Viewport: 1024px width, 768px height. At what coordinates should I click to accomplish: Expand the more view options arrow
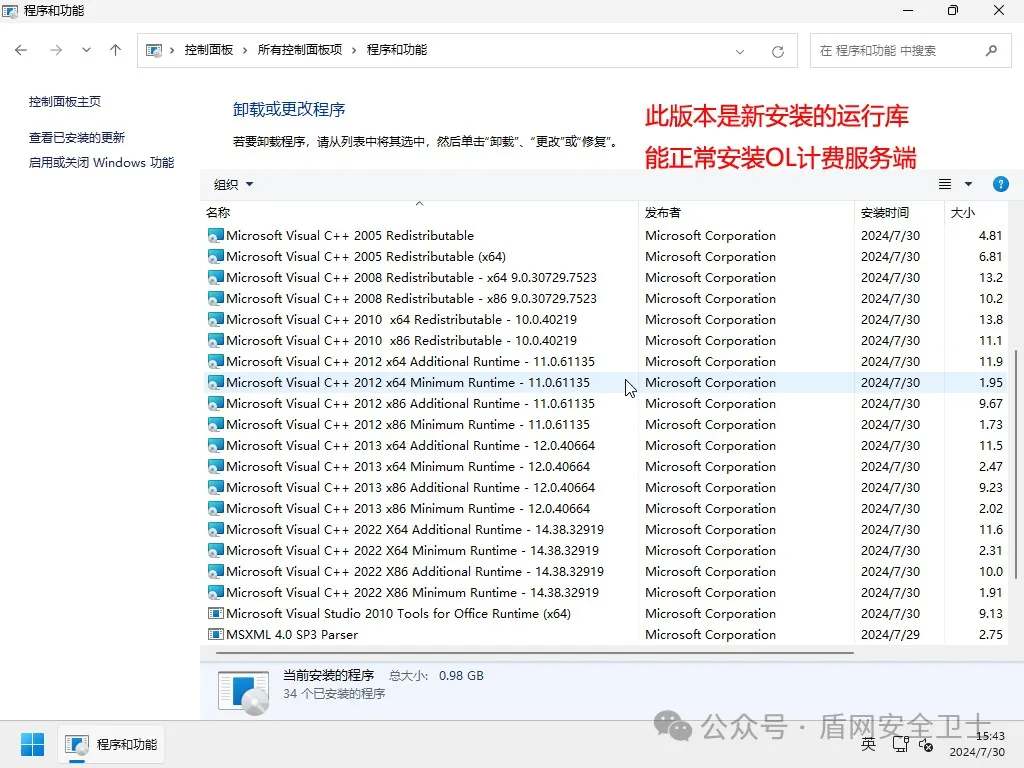pyautogui.click(x=968, y=184)
